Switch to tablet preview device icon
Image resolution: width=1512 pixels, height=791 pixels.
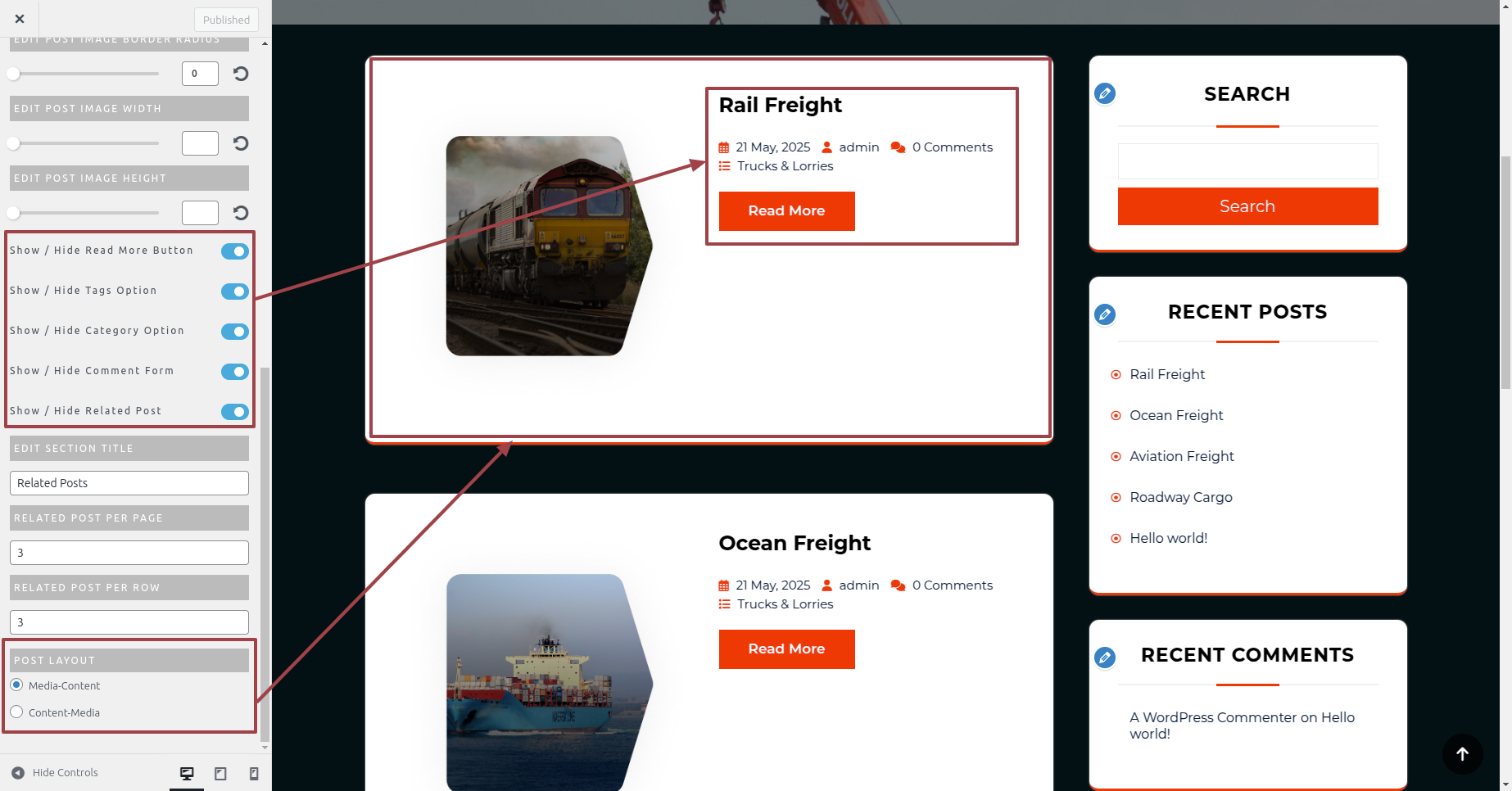coord(220,773)
